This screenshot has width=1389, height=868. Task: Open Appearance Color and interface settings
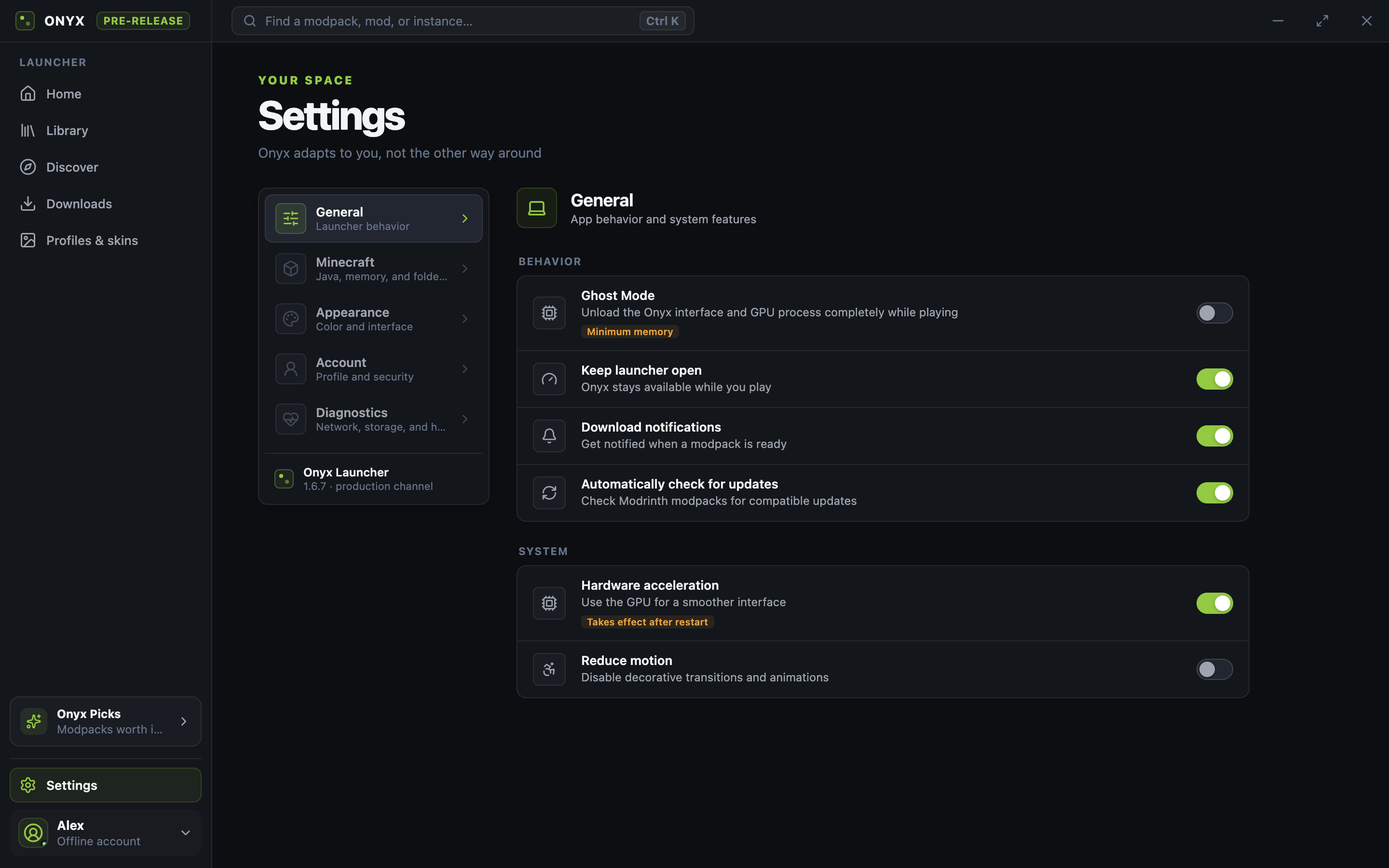click(374, 319)
